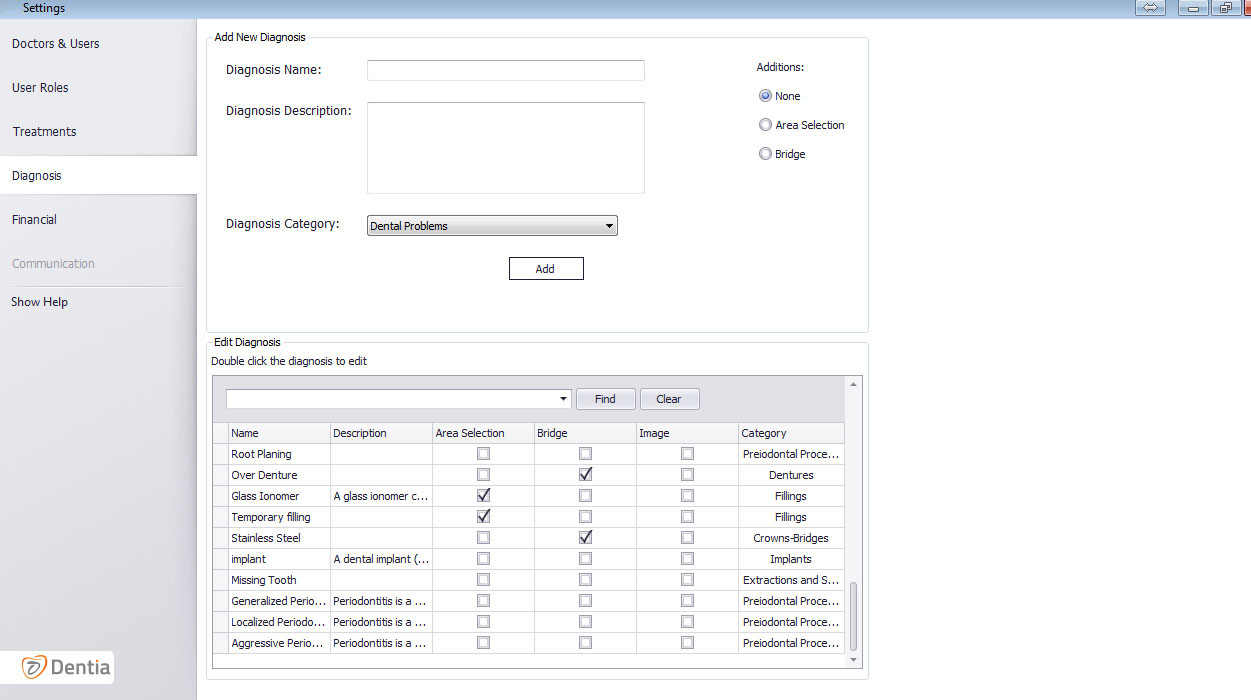Screen dimensions: 1251x700
Task: Check the Image checkbox for Root Planing
Action: (x=687, y=453)
